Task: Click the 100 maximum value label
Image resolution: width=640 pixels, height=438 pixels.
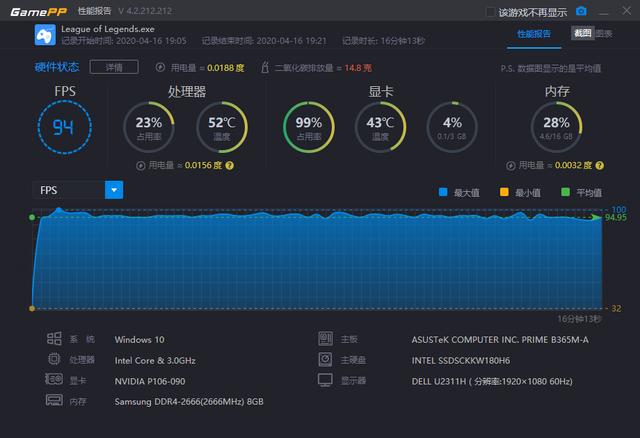Action: coord(619,209)
